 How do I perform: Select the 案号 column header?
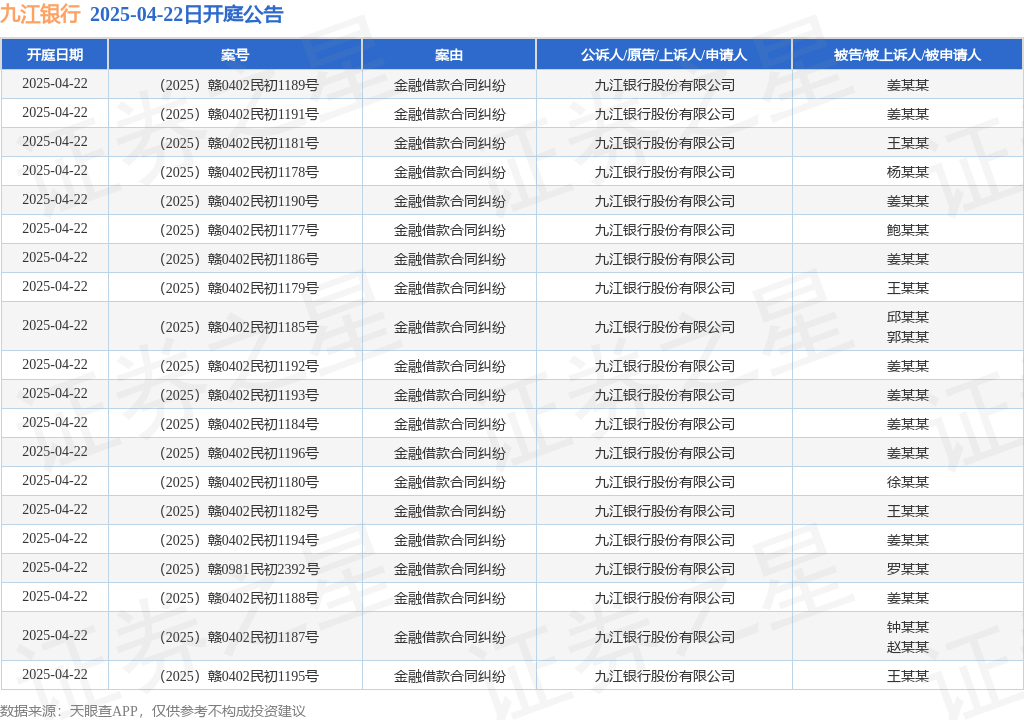(235, 55)
